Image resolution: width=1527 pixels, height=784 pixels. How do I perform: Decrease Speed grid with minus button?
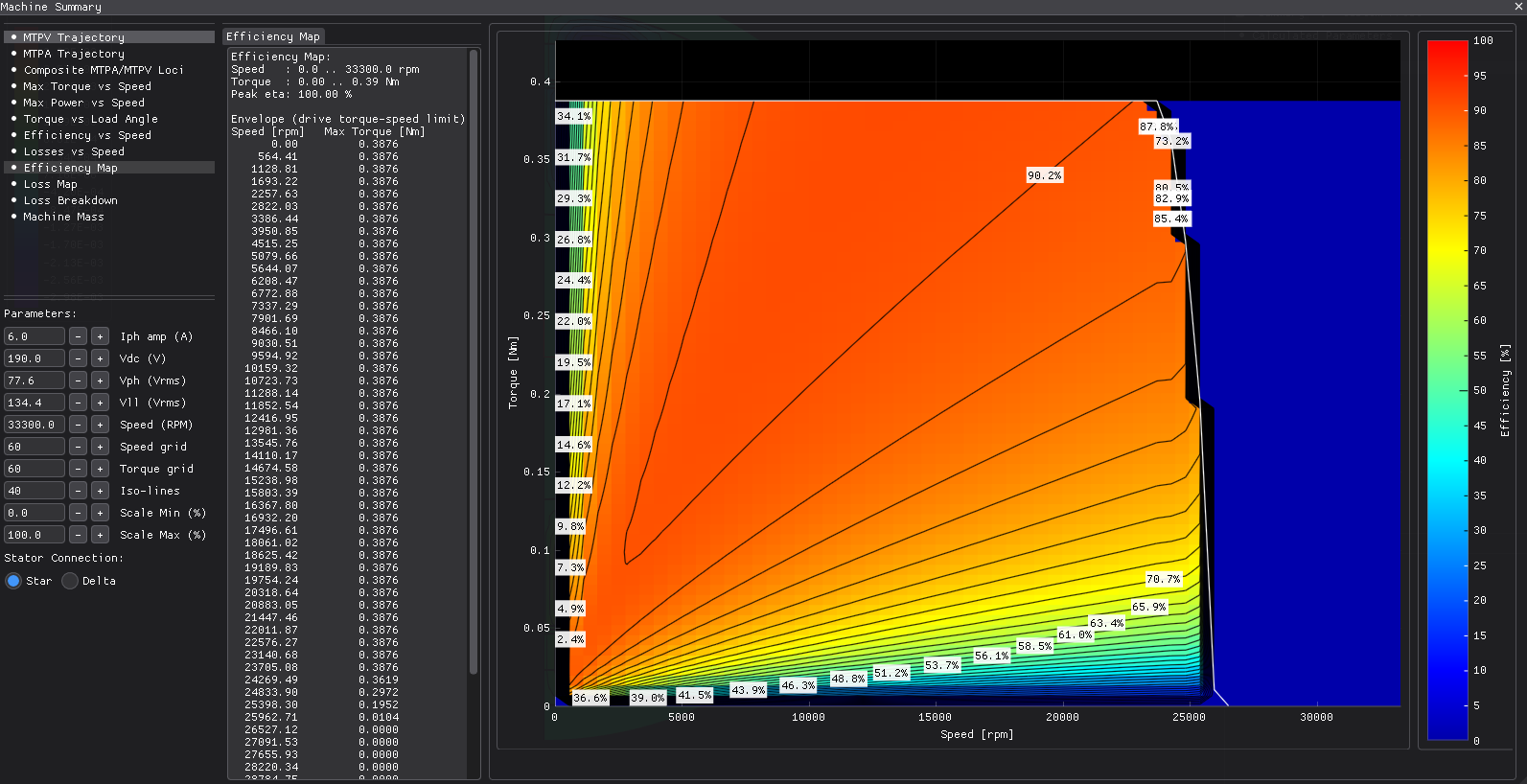tap(78, 447)
